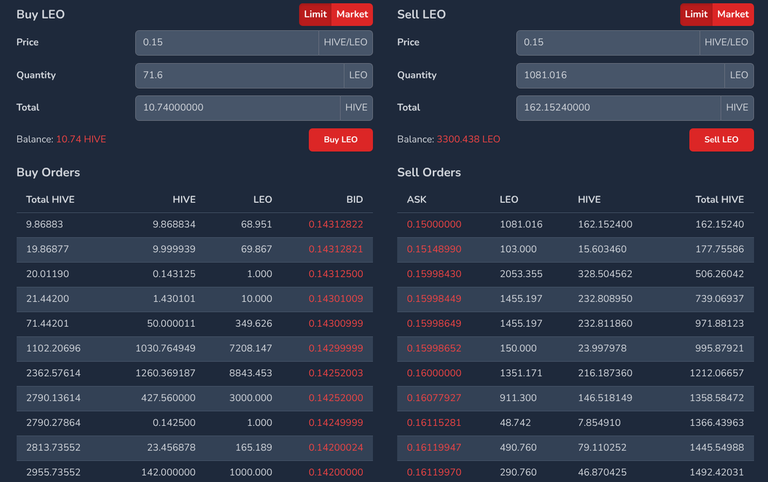Image resolution: width=768 pixels, height=482 pixels.
Task: Click Total HIVE header in Sell Orders
Action: tap(720, 199)
